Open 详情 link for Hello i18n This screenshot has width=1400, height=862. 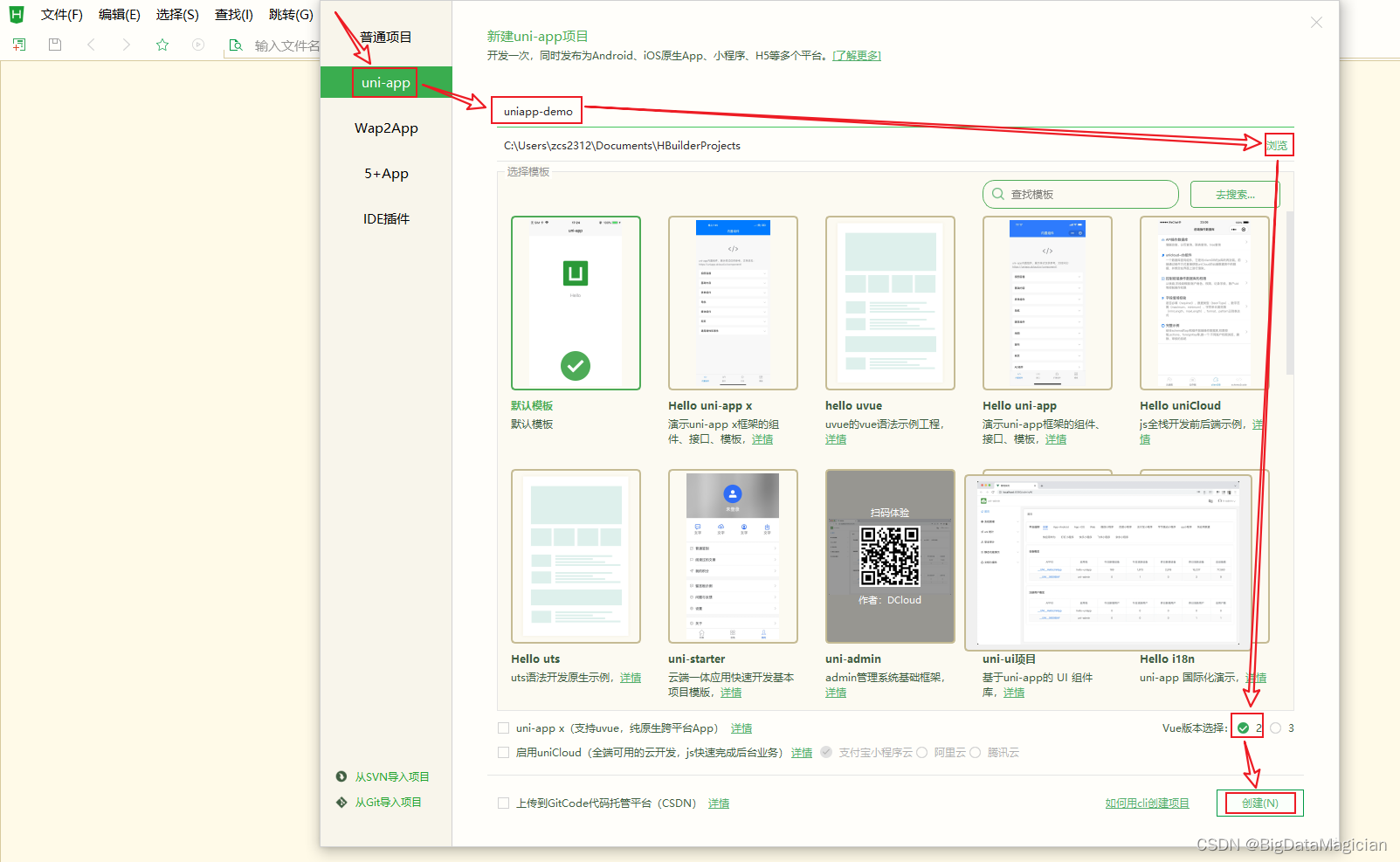coord(1256,678)
